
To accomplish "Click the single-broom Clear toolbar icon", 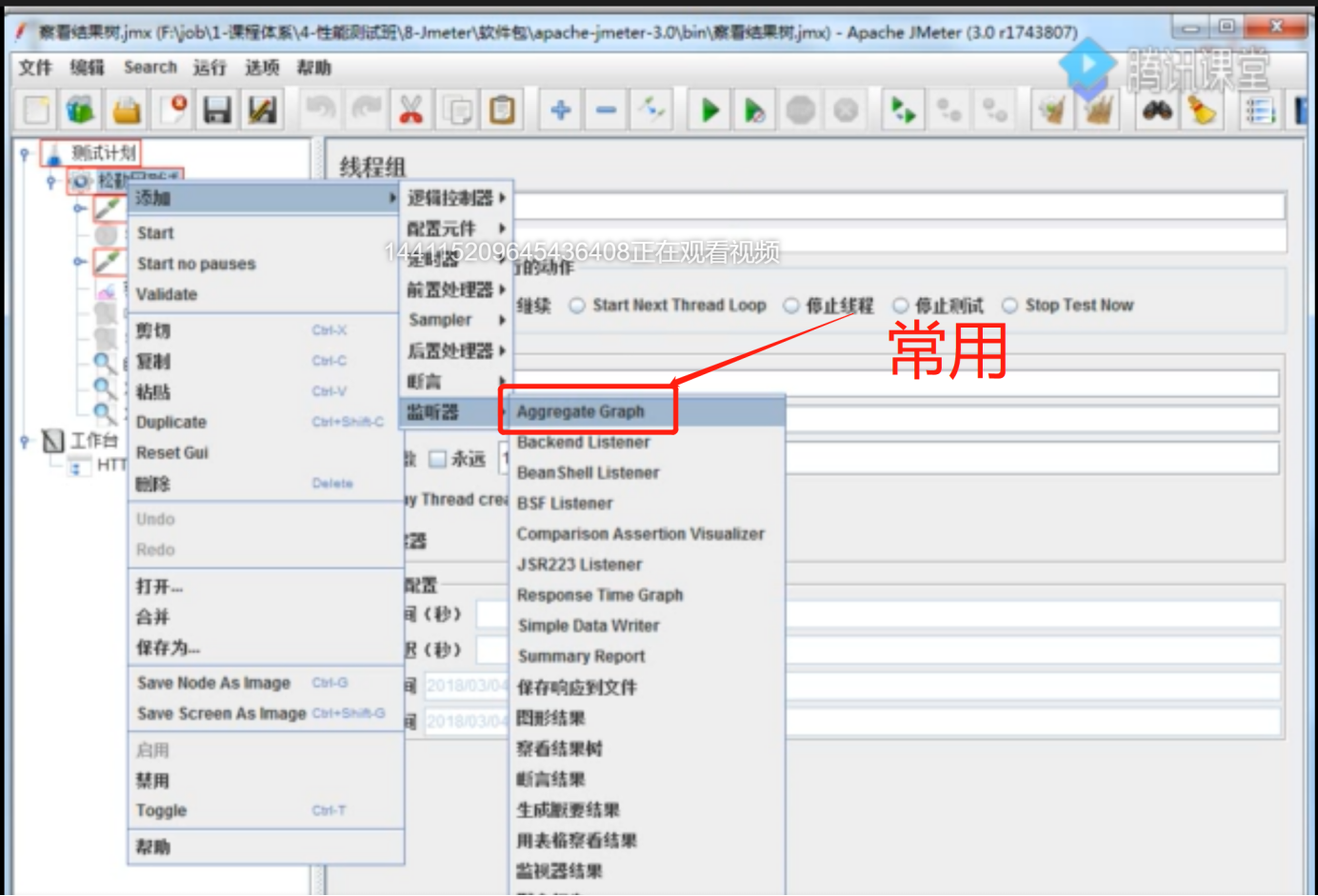I will click(x=1052, y=110).
